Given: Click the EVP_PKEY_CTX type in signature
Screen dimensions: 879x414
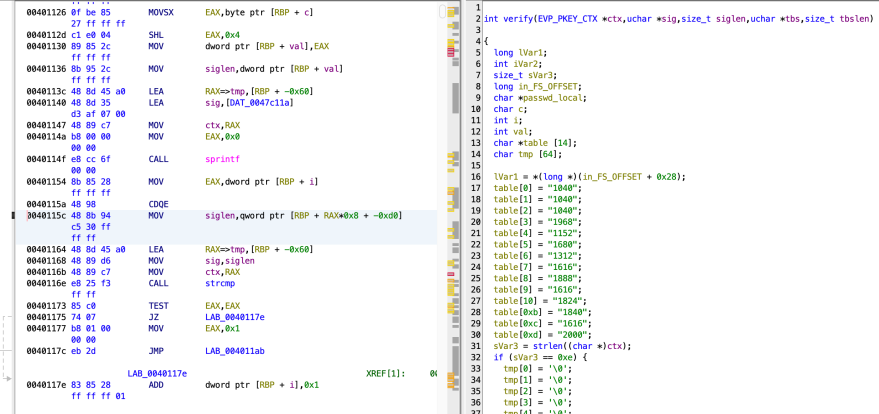Looking at the screenshot, I should point(569,19).
